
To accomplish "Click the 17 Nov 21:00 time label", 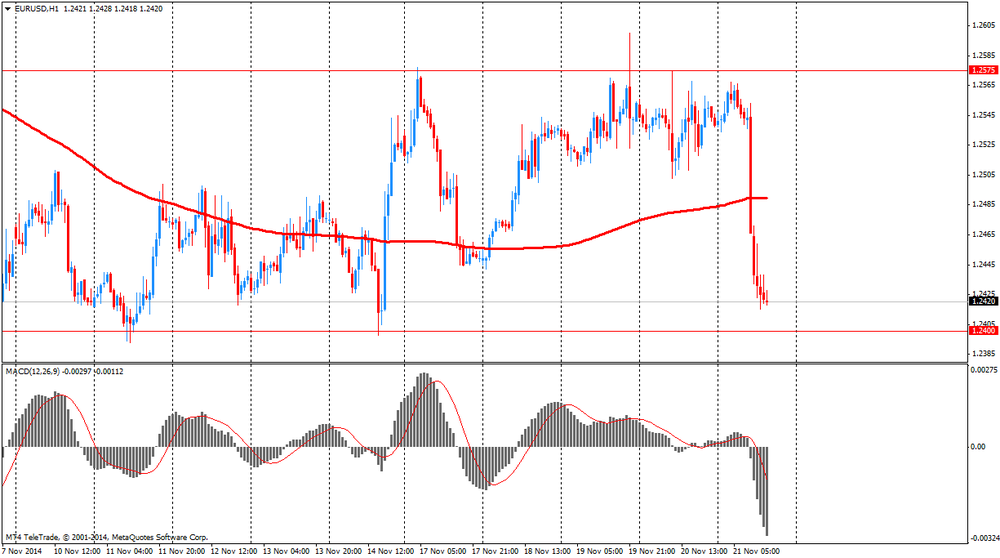I will (x=495, y=551).
